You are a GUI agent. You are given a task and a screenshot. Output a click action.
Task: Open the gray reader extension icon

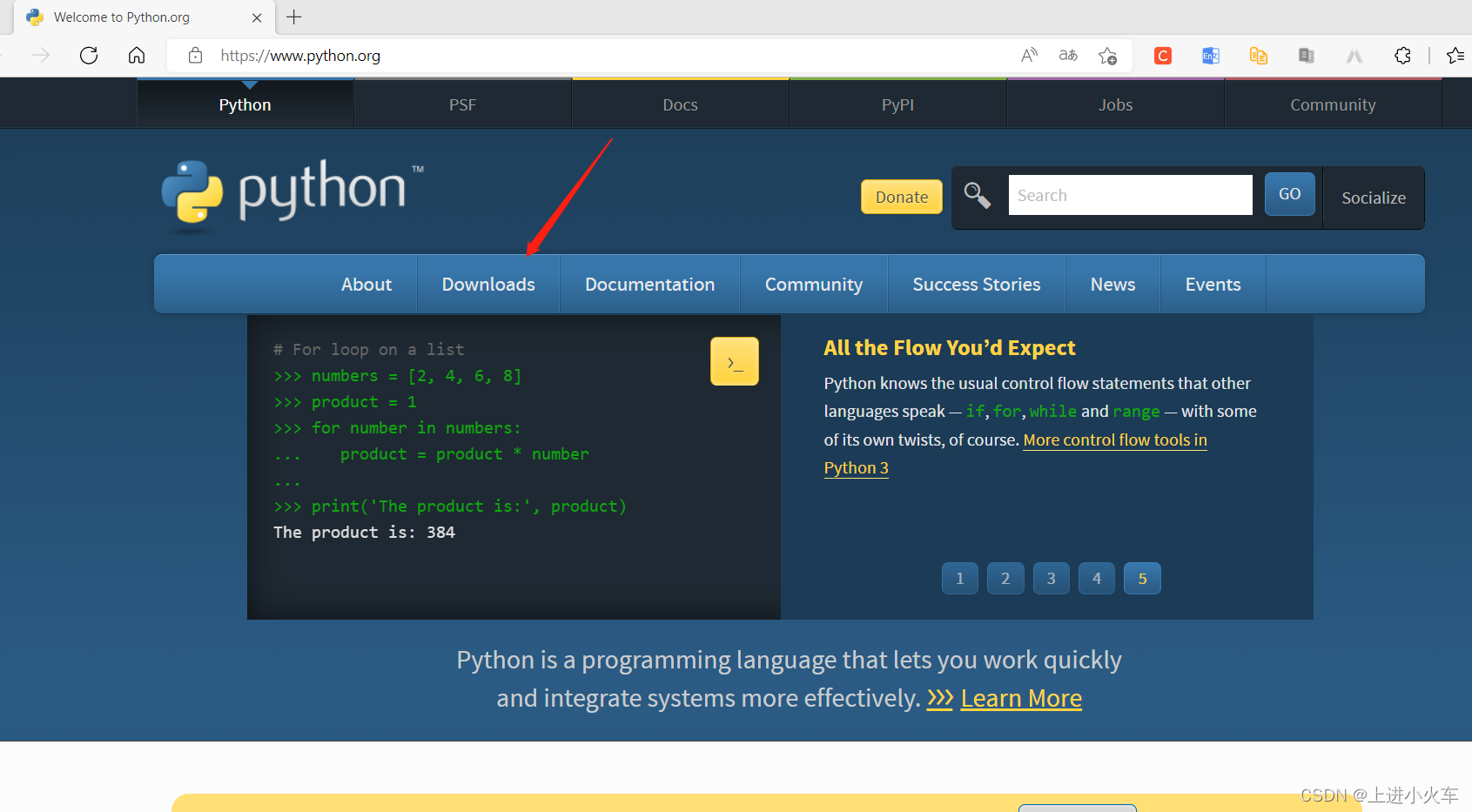1307,56
